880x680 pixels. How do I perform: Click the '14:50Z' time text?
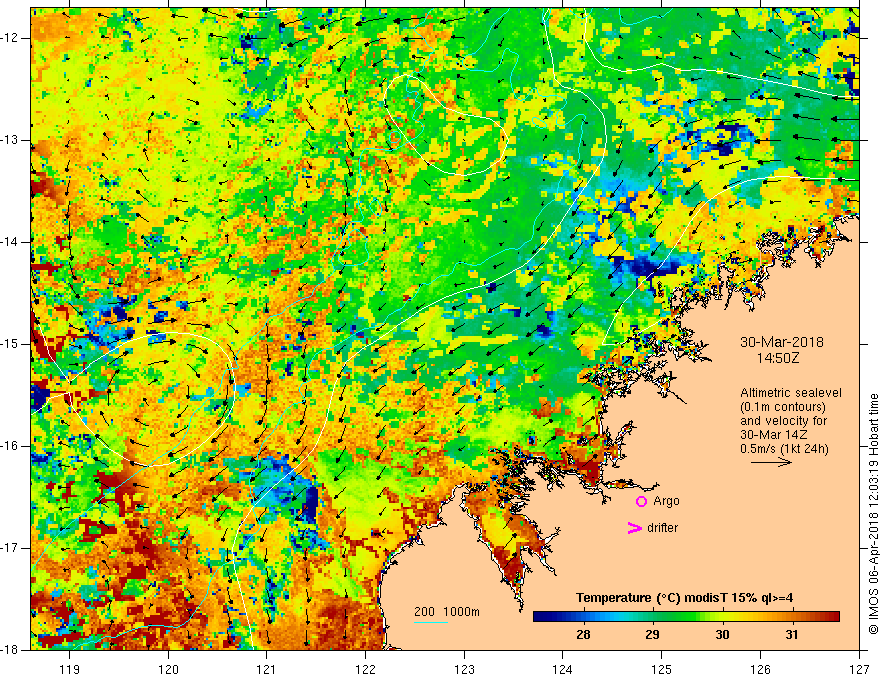777,358
